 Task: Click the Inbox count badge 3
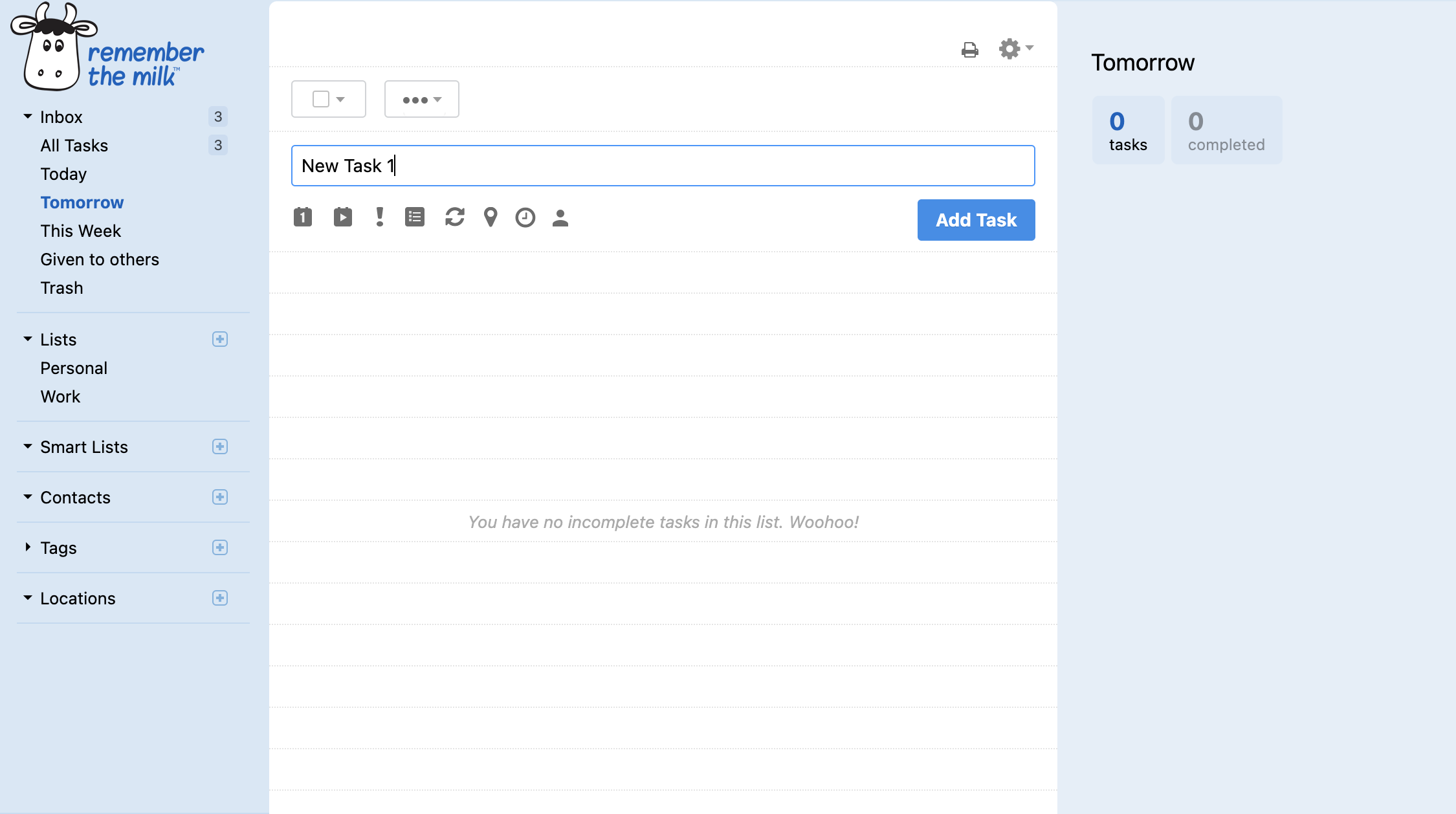point(218,116)
